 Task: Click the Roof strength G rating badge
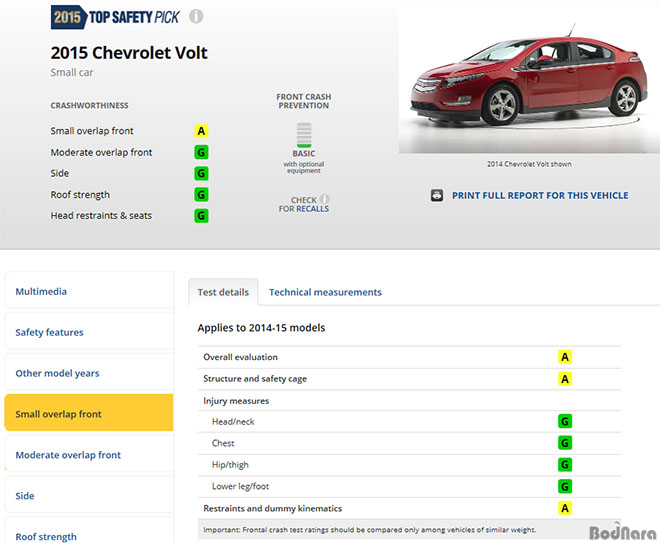pos(201,194)
